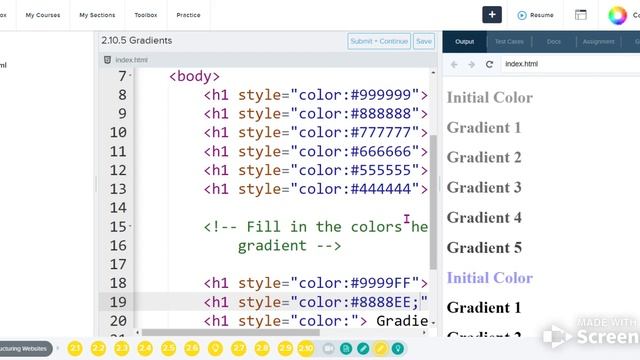Go to lesson 2.3 bubble

[x=121, y=349]
